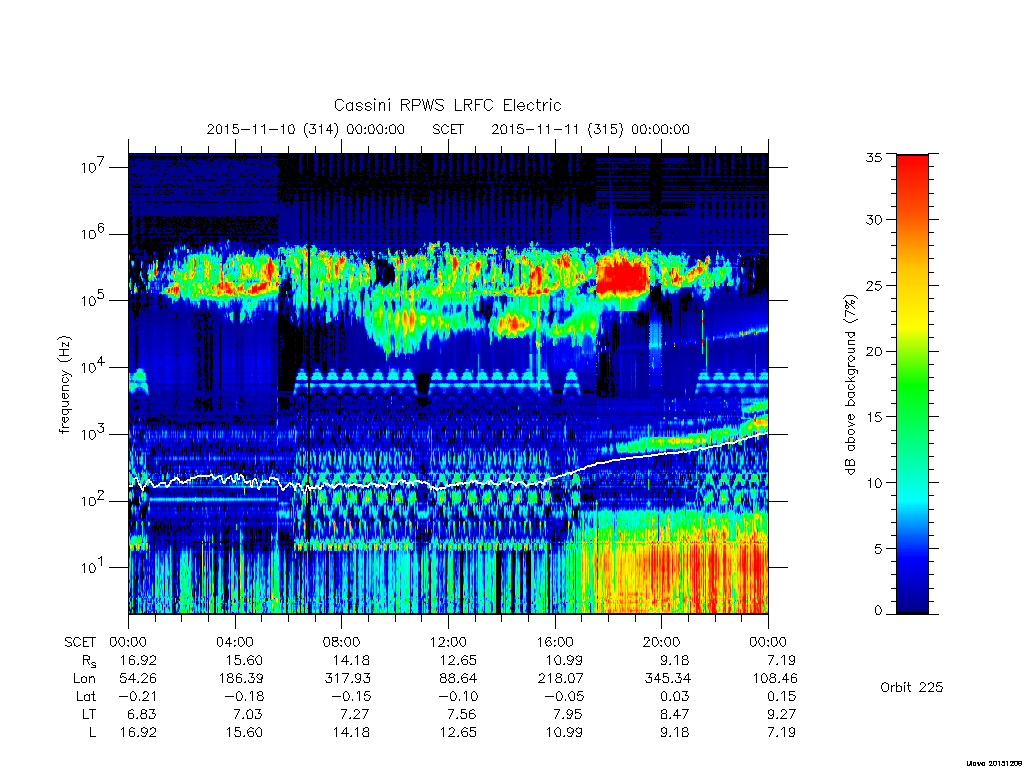Viewport: 1024px width, 768px height.
Task: Click the LT value '9.27'
Action: pos(782,714)
